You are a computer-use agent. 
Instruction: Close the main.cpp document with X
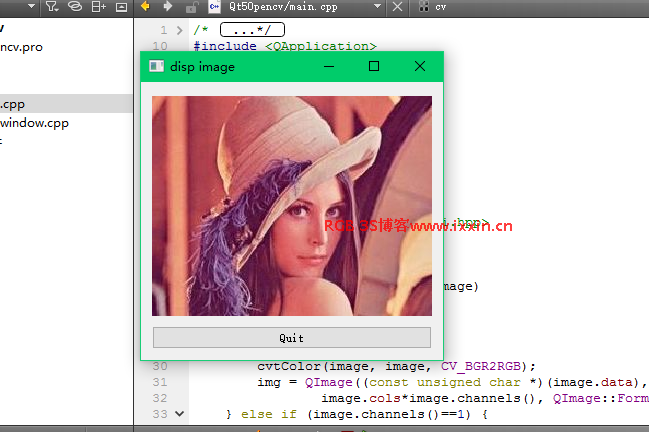(397, 7)
